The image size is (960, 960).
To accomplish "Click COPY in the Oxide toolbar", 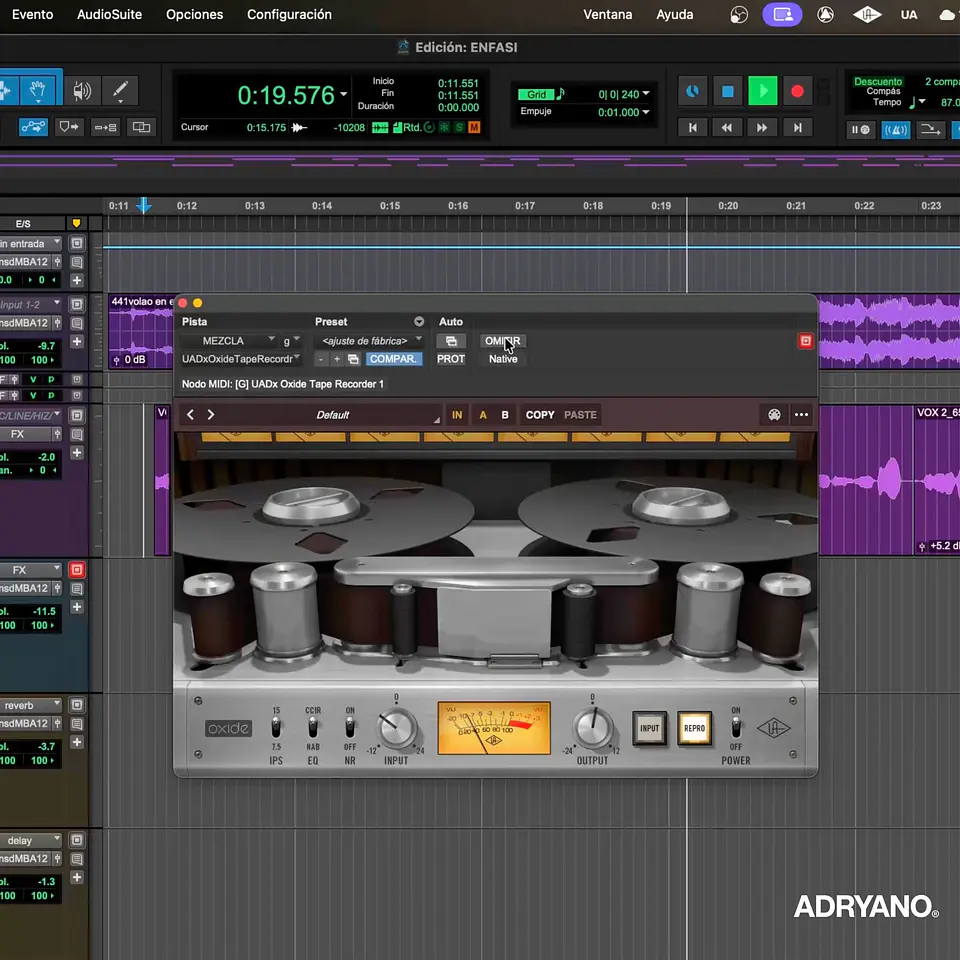I will (540, 414).
